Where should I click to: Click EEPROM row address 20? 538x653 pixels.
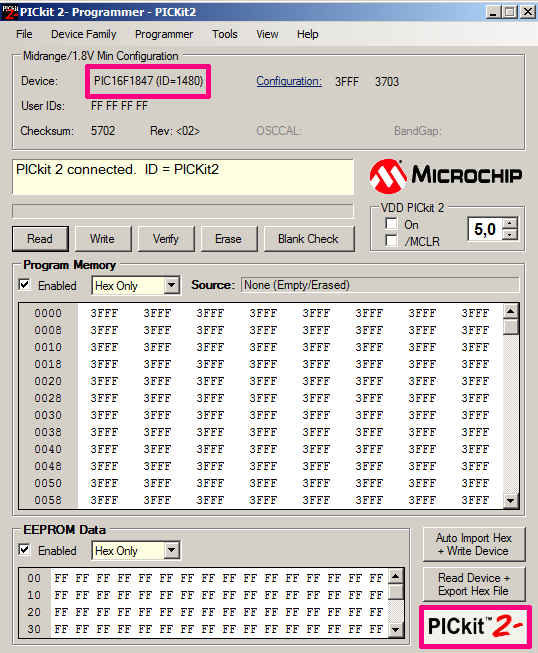34,613
